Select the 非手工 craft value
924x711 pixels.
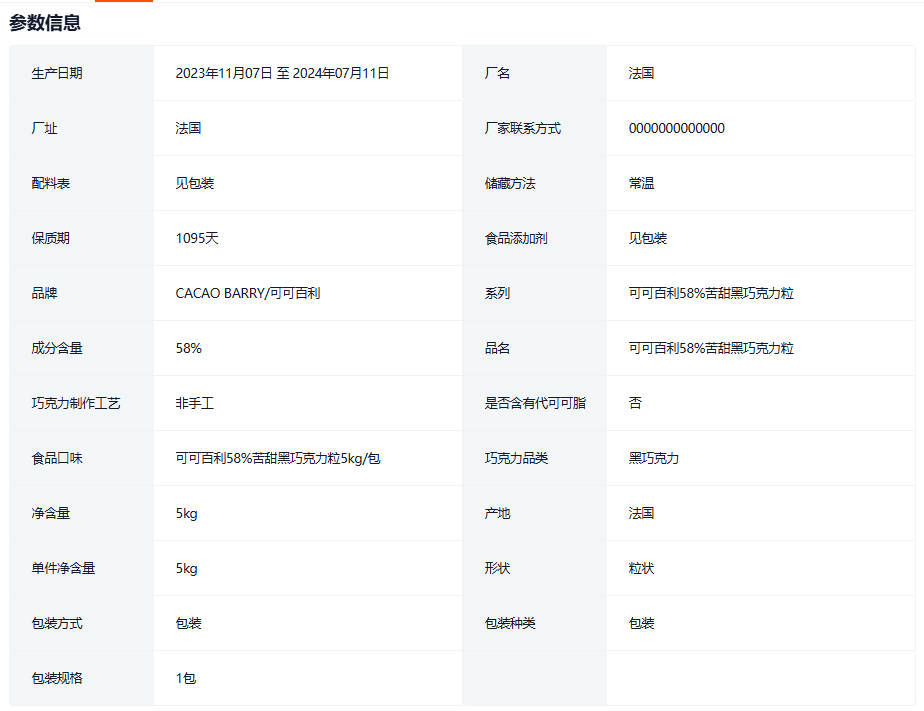click(x=194, y=403)
